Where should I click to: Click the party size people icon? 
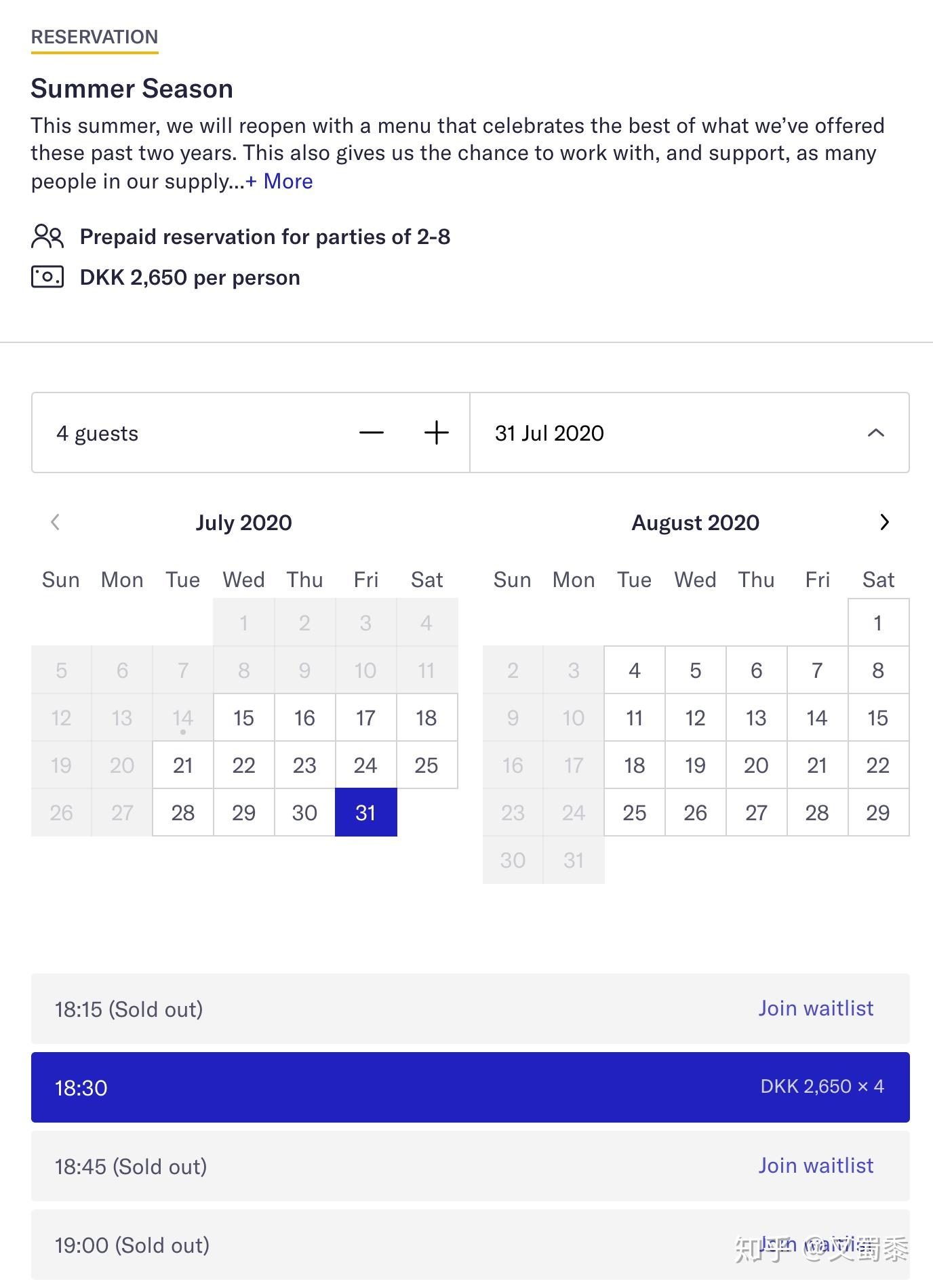click(47, 237)
